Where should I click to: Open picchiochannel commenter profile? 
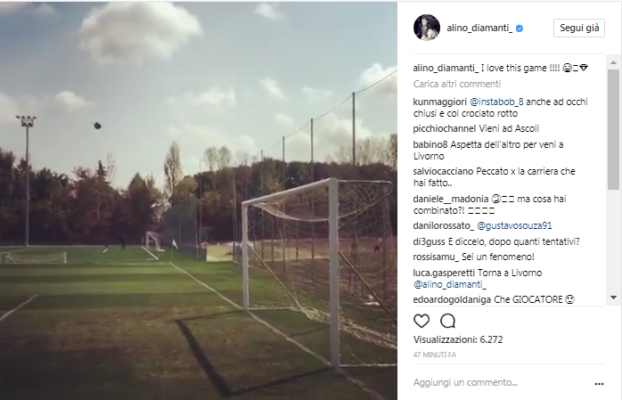point(444,129)
